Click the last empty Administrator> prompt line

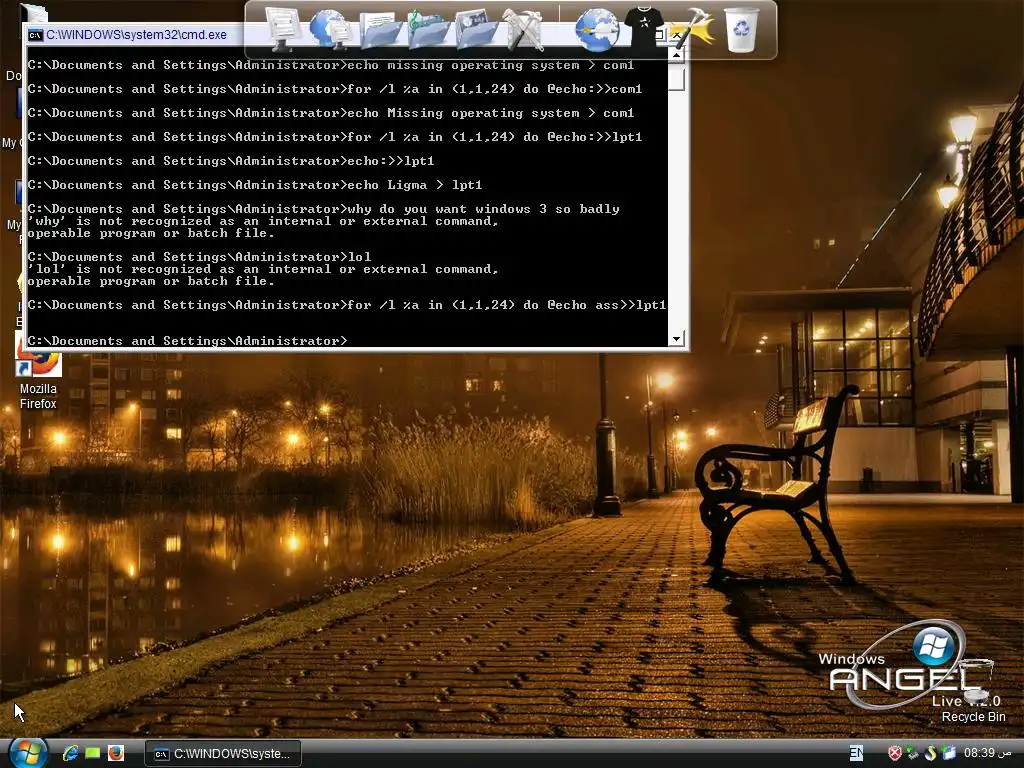[x=187, y=340]
